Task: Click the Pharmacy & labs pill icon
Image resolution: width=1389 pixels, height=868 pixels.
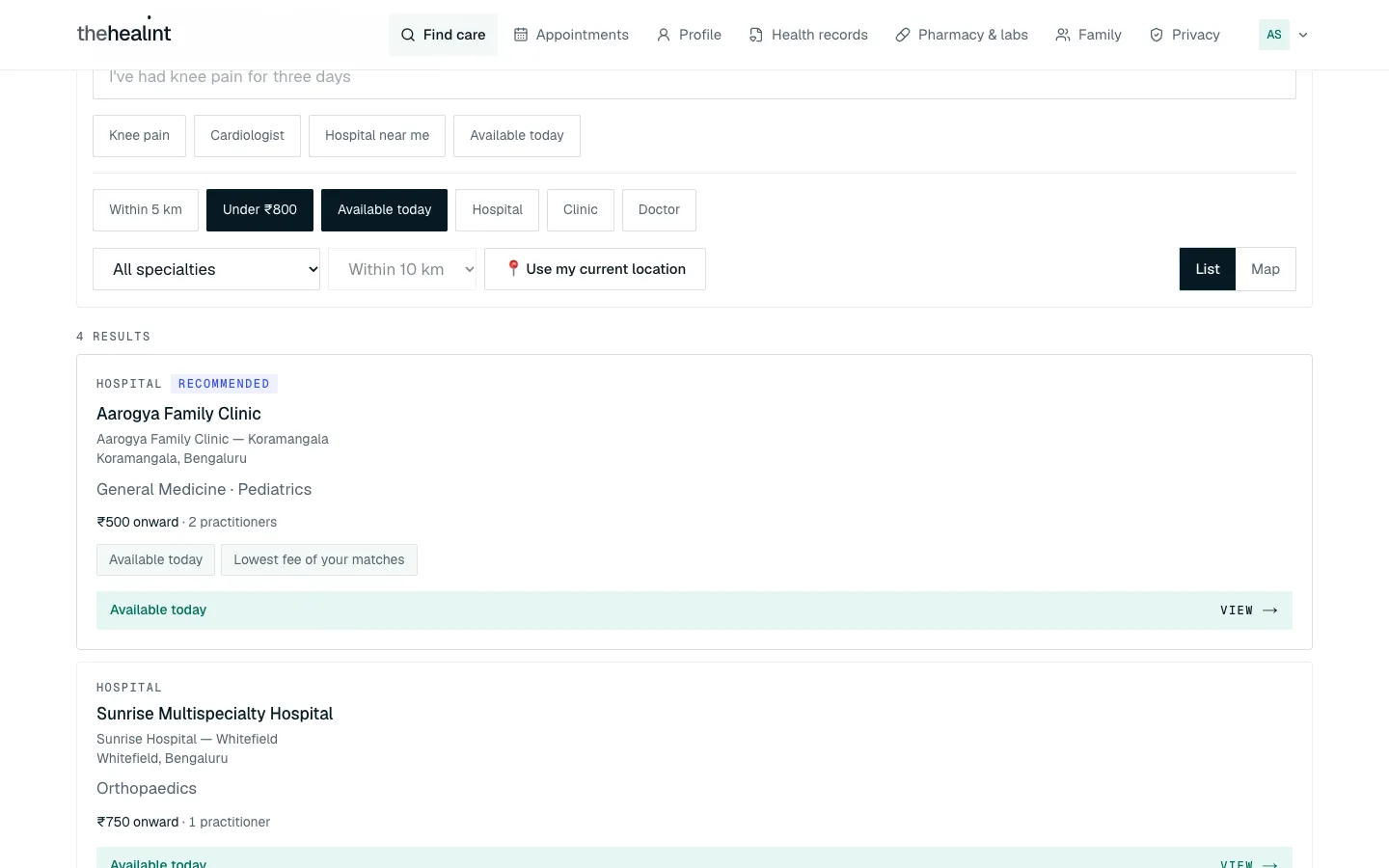Action: [903, 35]
